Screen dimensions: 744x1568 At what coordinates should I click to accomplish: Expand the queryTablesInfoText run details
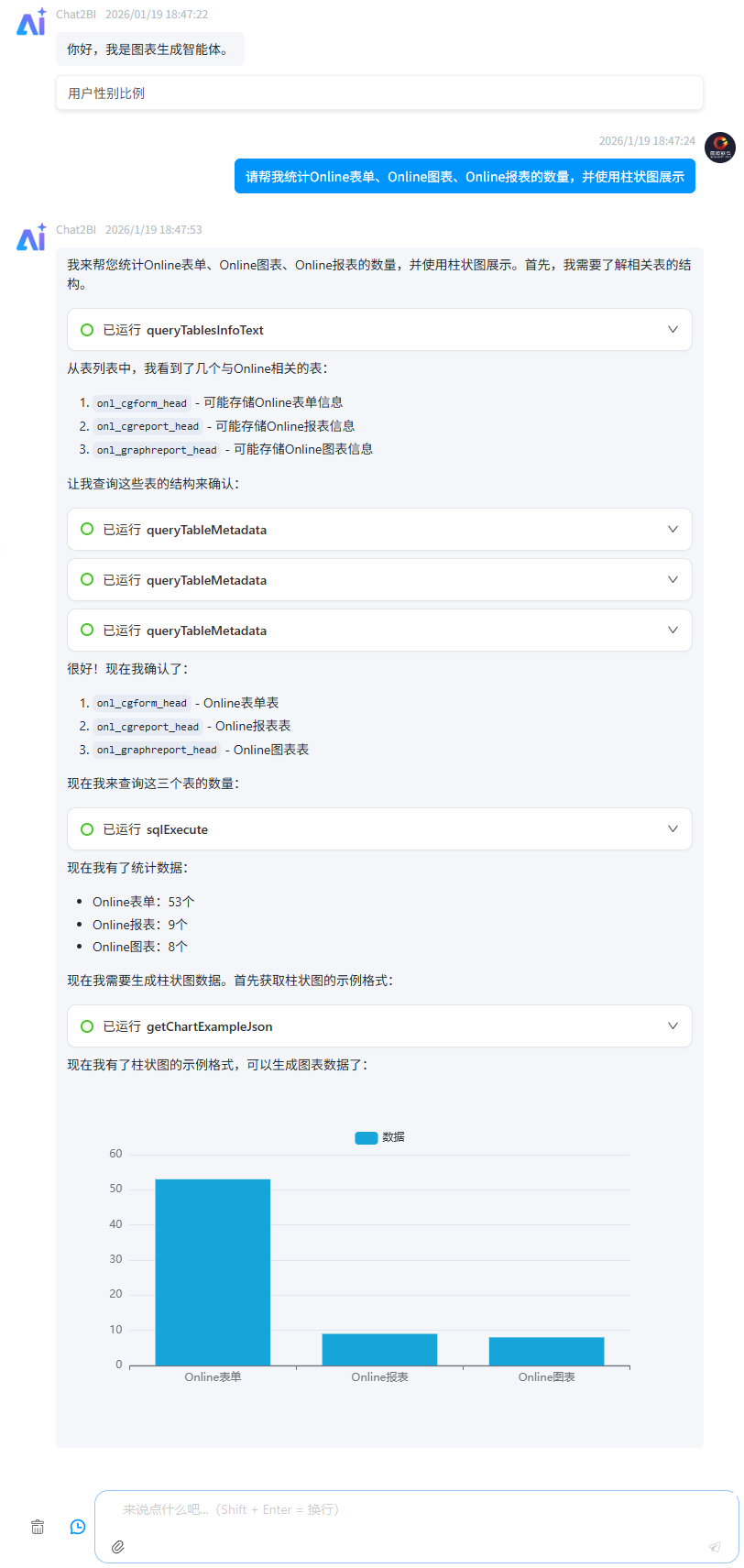click(x=673, y=330)
